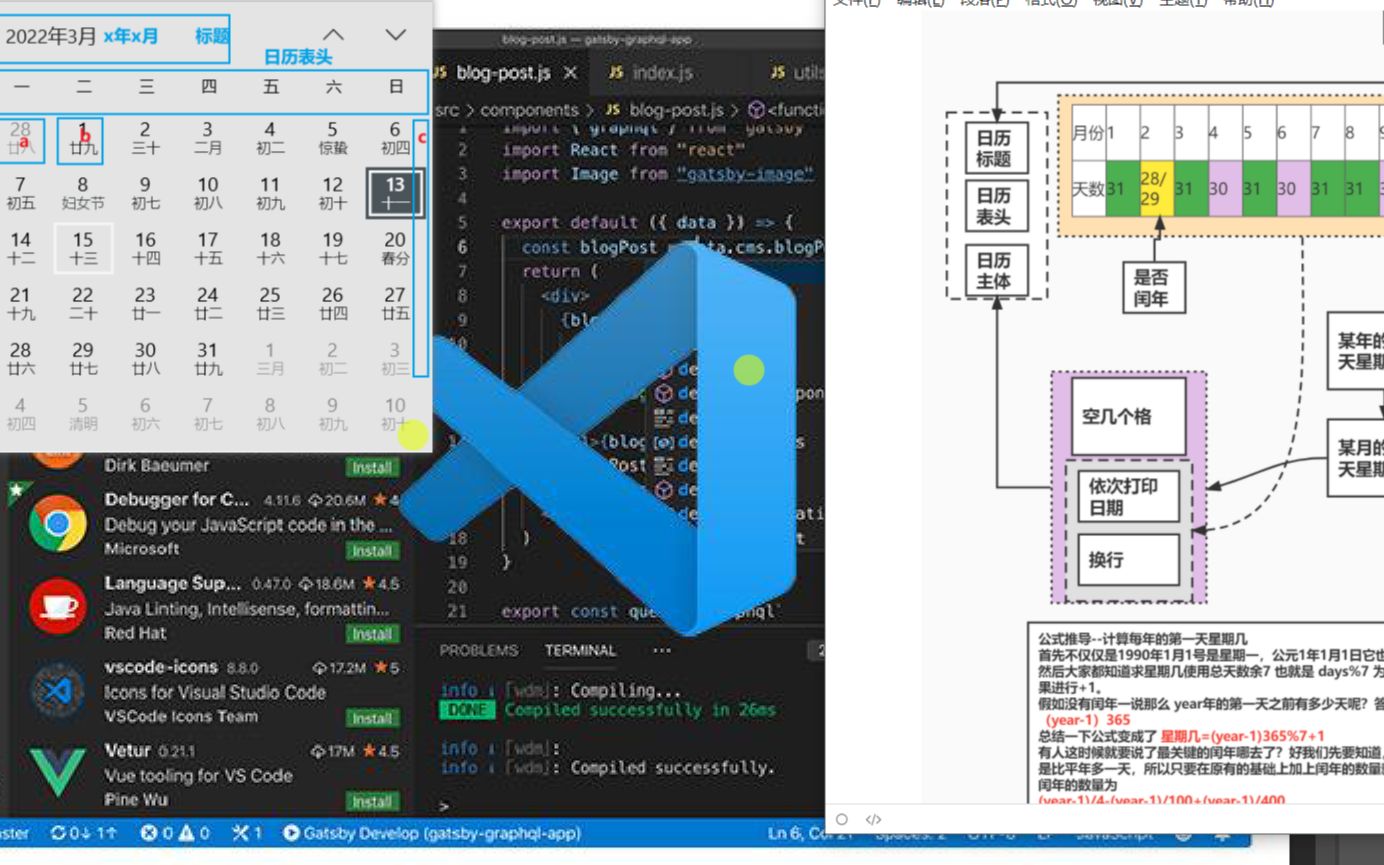Click the 日历主体 box in the flowchart
The image size is (1384, 865).
click(994, 269)
